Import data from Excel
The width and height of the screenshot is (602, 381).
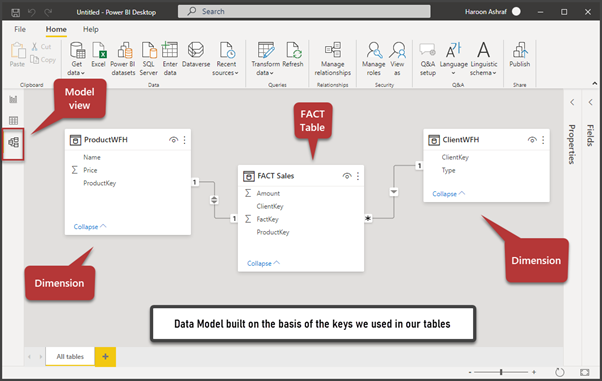coord(99,55)
